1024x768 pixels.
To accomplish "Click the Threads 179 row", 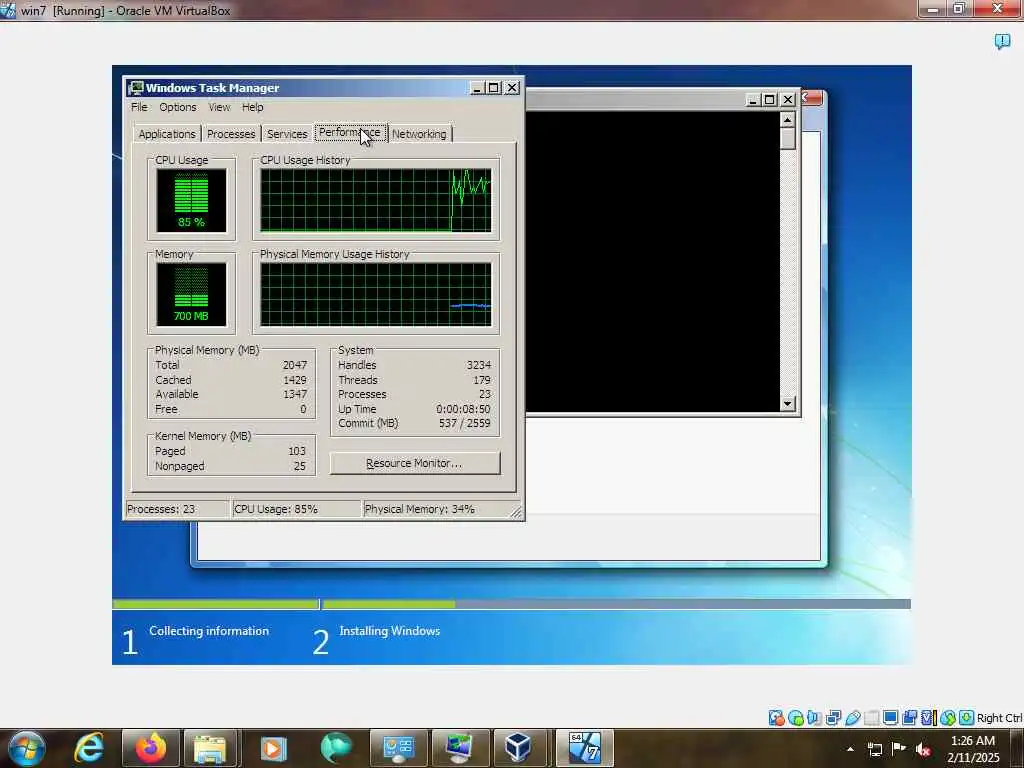I will click(x=415, y=380).
